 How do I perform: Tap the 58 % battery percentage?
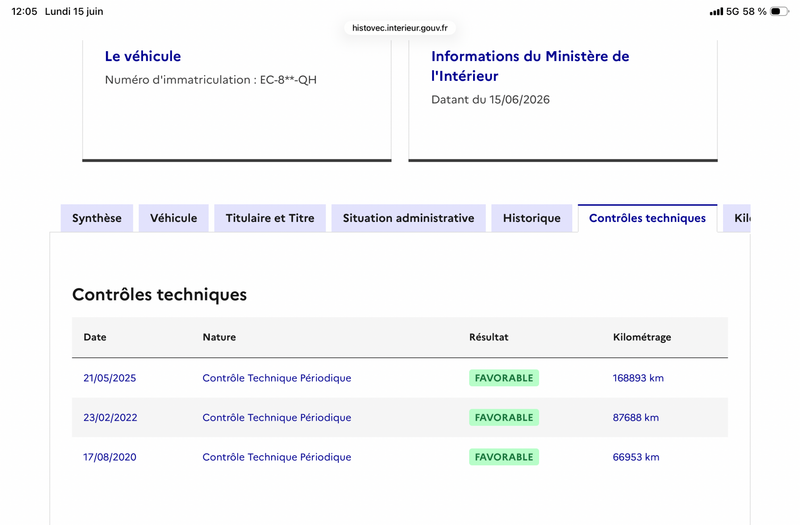point(755,11)
